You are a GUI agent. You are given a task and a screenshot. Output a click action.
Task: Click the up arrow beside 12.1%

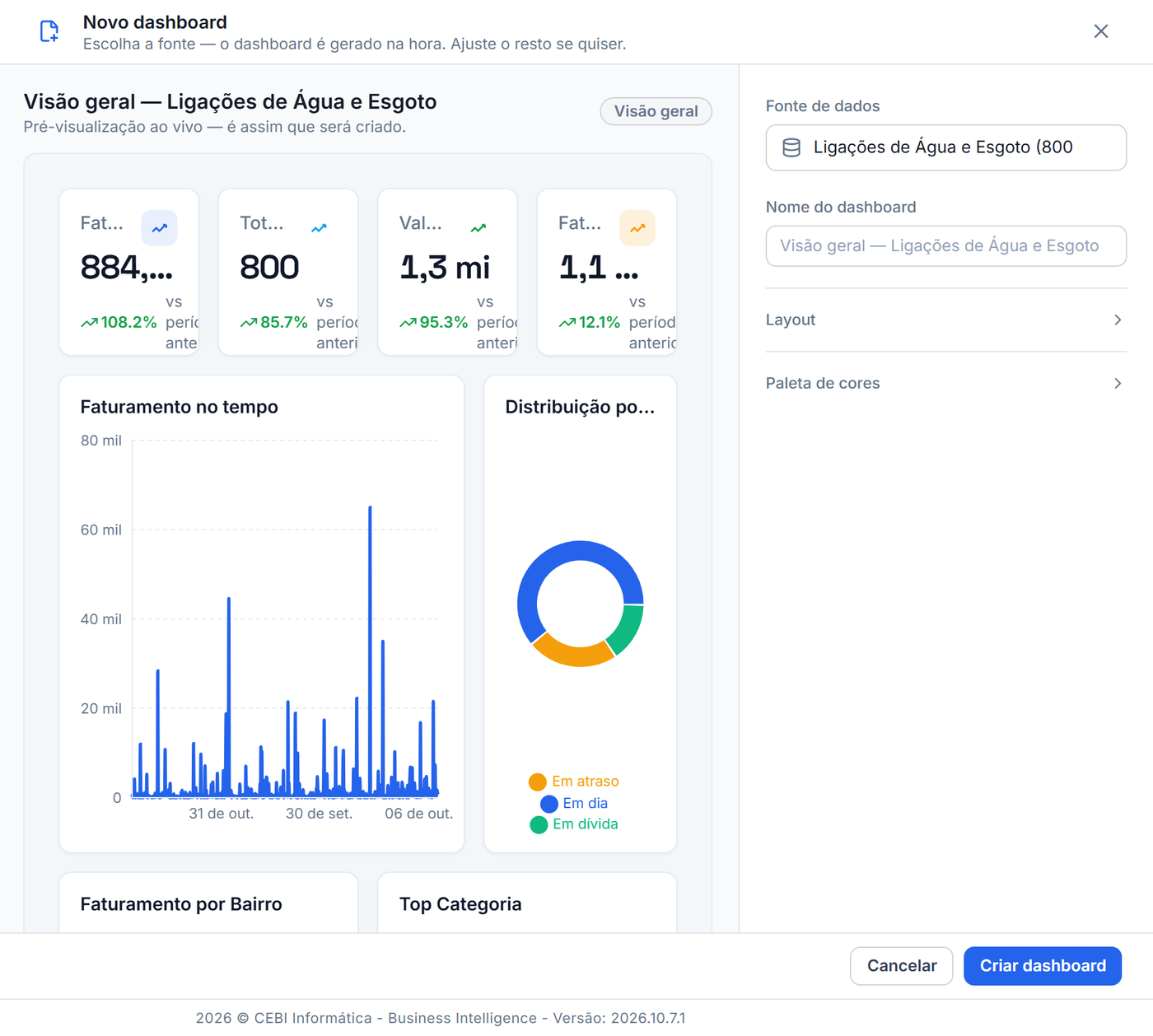click(567, 323)
